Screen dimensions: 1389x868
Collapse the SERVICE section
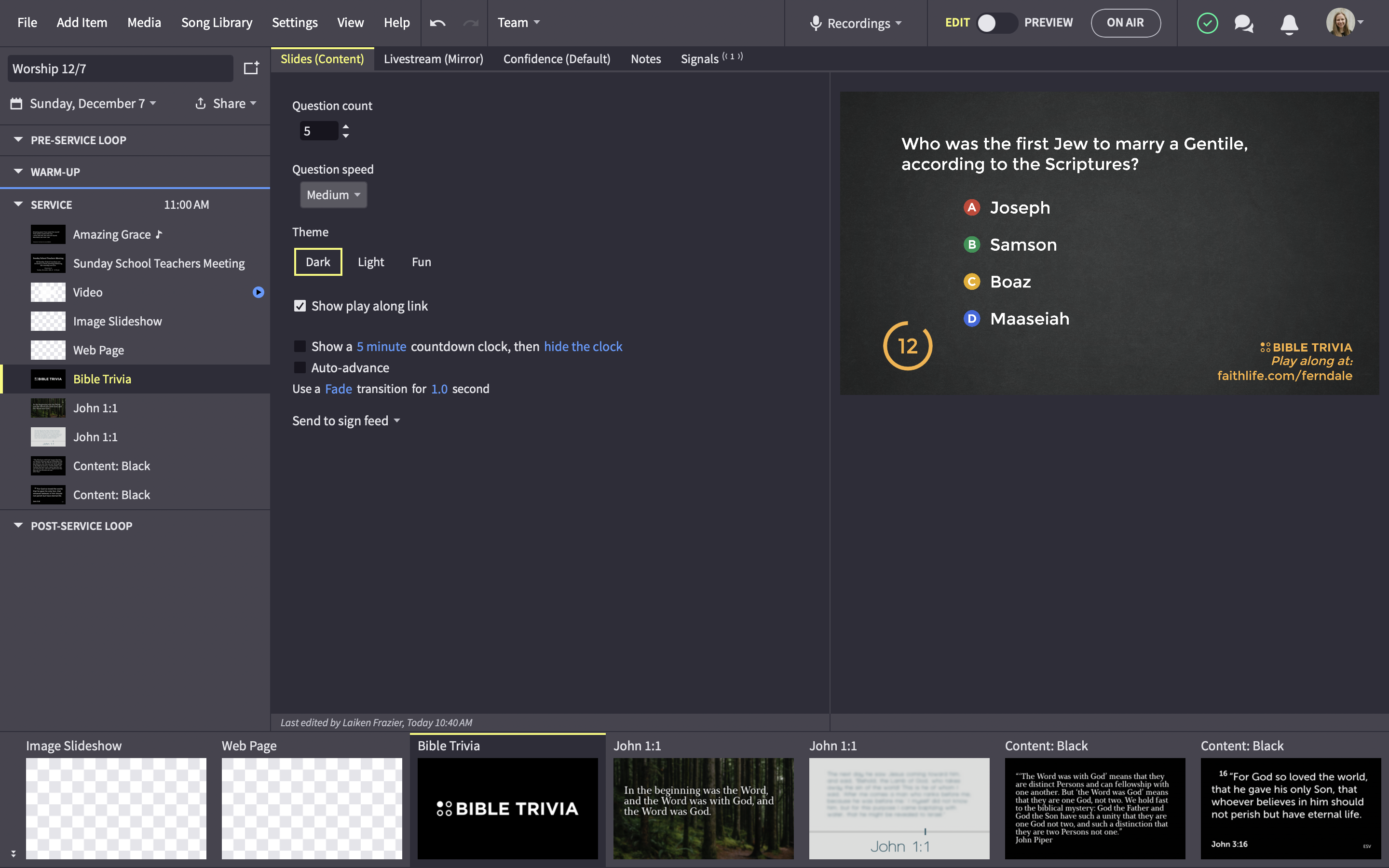18,204
